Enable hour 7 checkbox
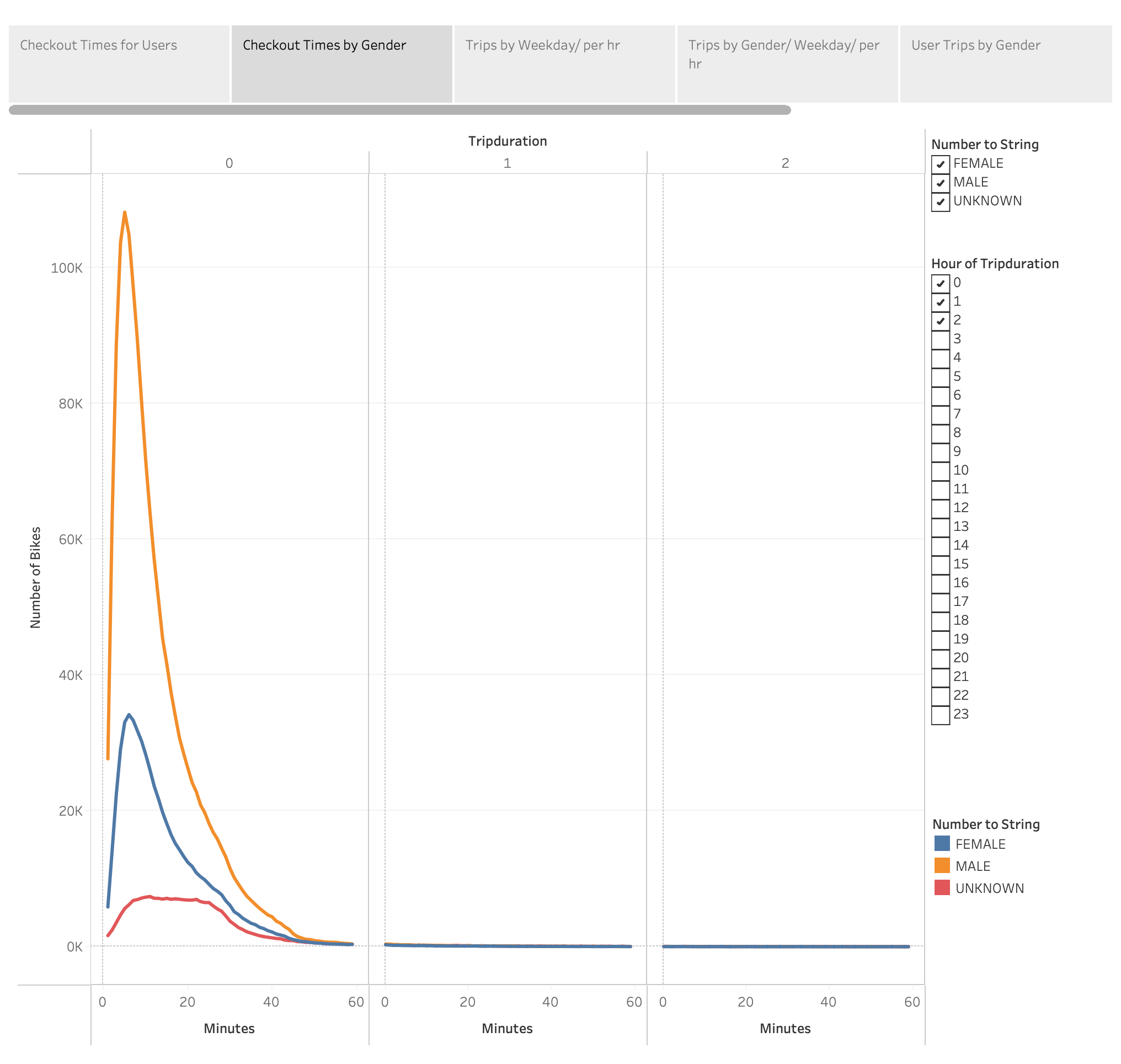Viewport: 1121px width, 1064px height. point(941,414)
